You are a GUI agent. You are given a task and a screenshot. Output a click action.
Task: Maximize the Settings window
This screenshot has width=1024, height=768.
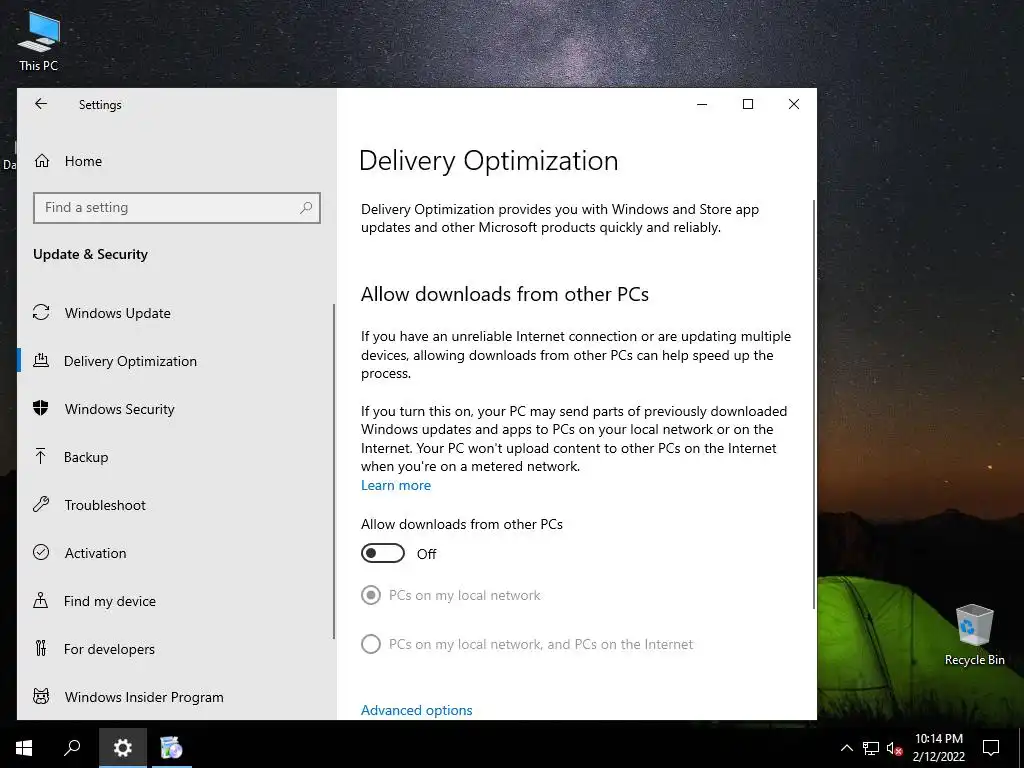pos(748,104)
